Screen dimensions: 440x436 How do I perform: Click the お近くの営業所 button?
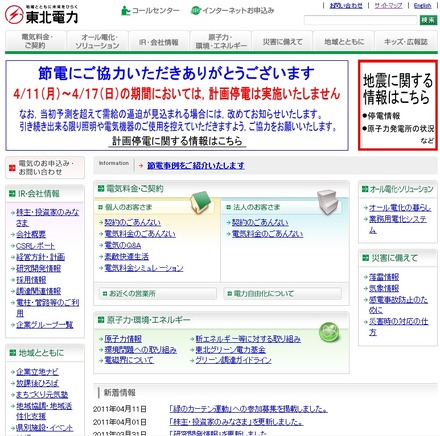(158, 294)
